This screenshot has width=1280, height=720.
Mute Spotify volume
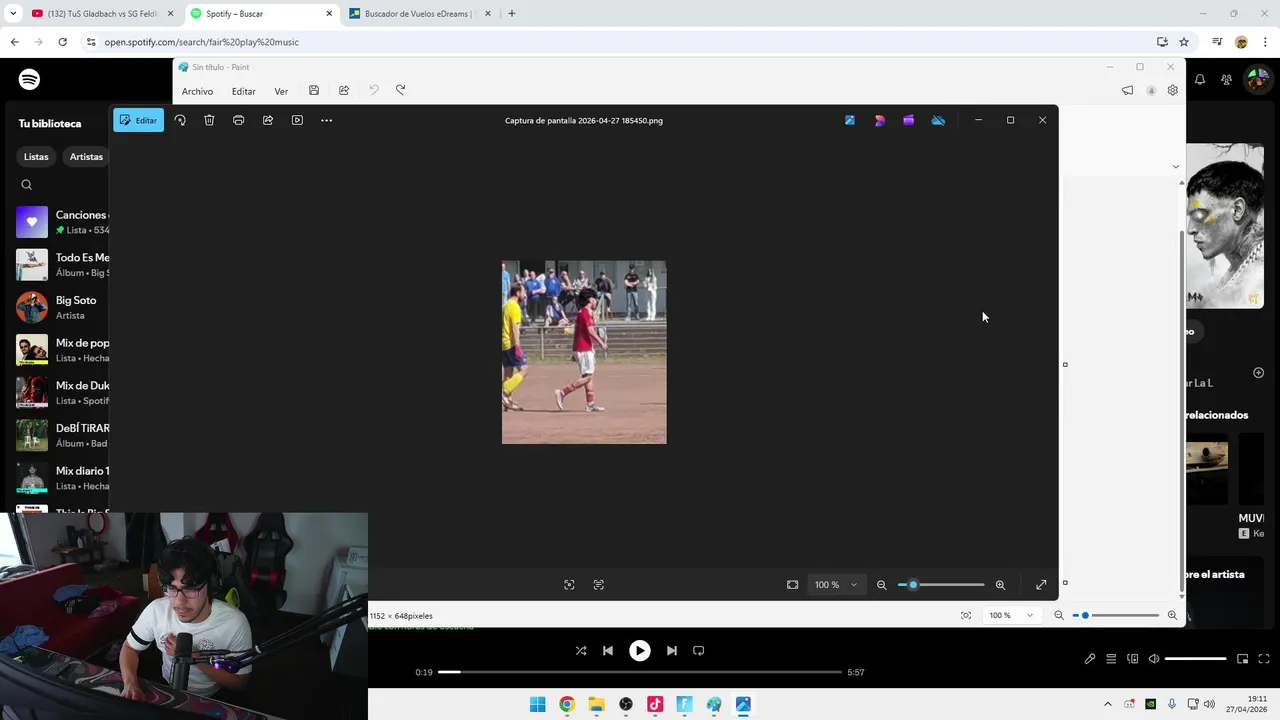(x=1154, y=659)
